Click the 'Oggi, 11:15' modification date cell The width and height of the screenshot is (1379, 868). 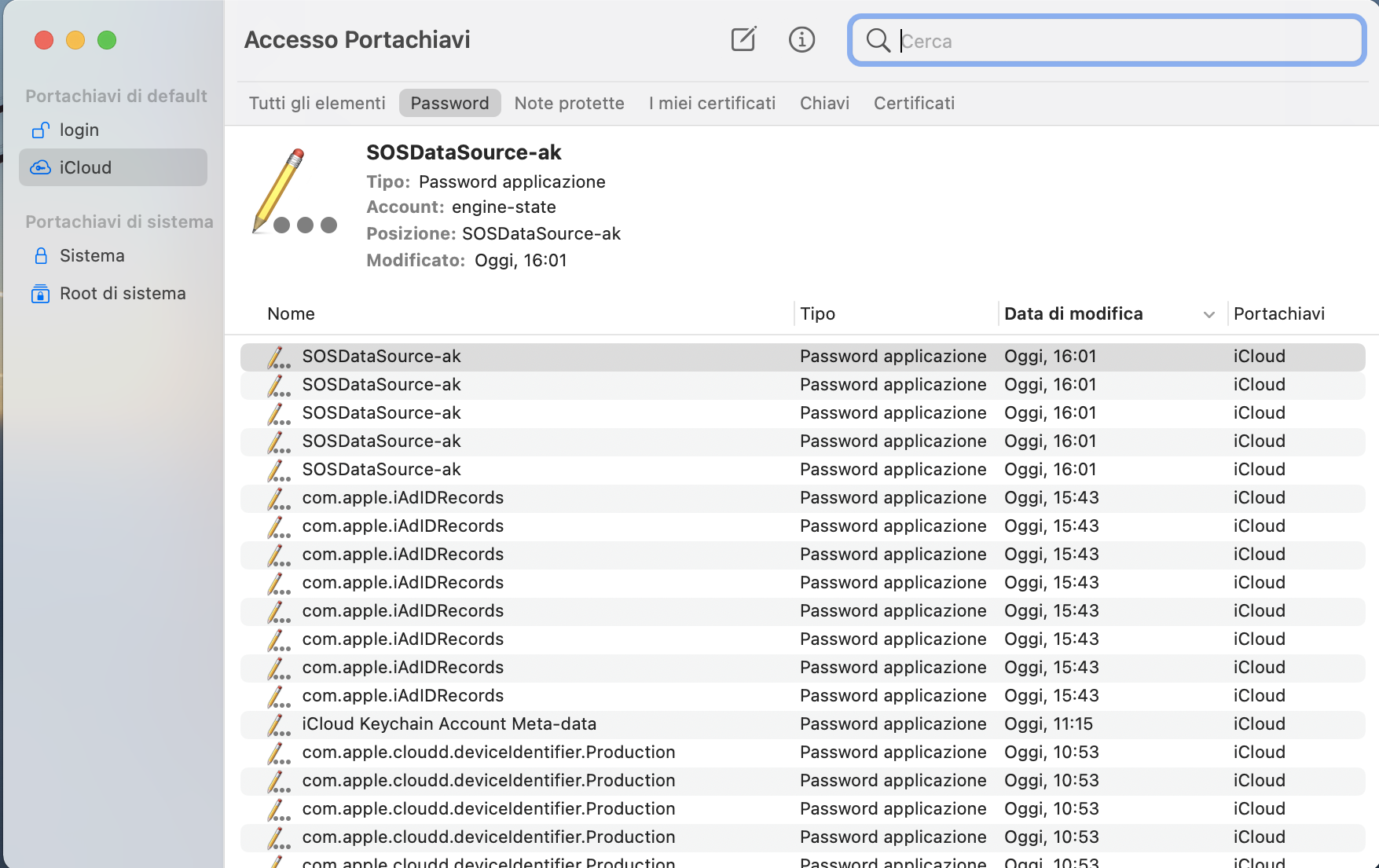(1048, 724)
